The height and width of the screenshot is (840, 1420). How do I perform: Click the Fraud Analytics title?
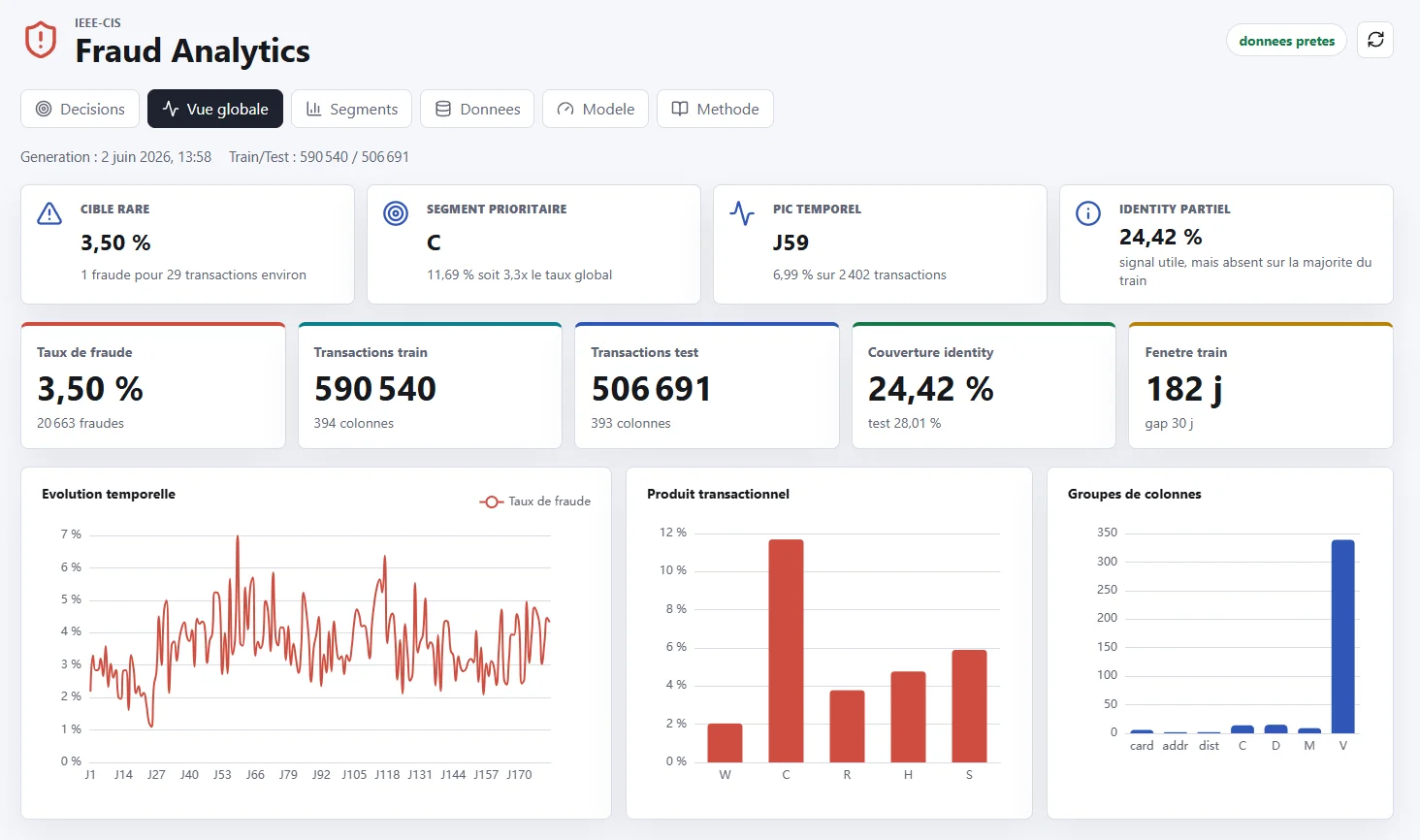[x=192, y=50]
